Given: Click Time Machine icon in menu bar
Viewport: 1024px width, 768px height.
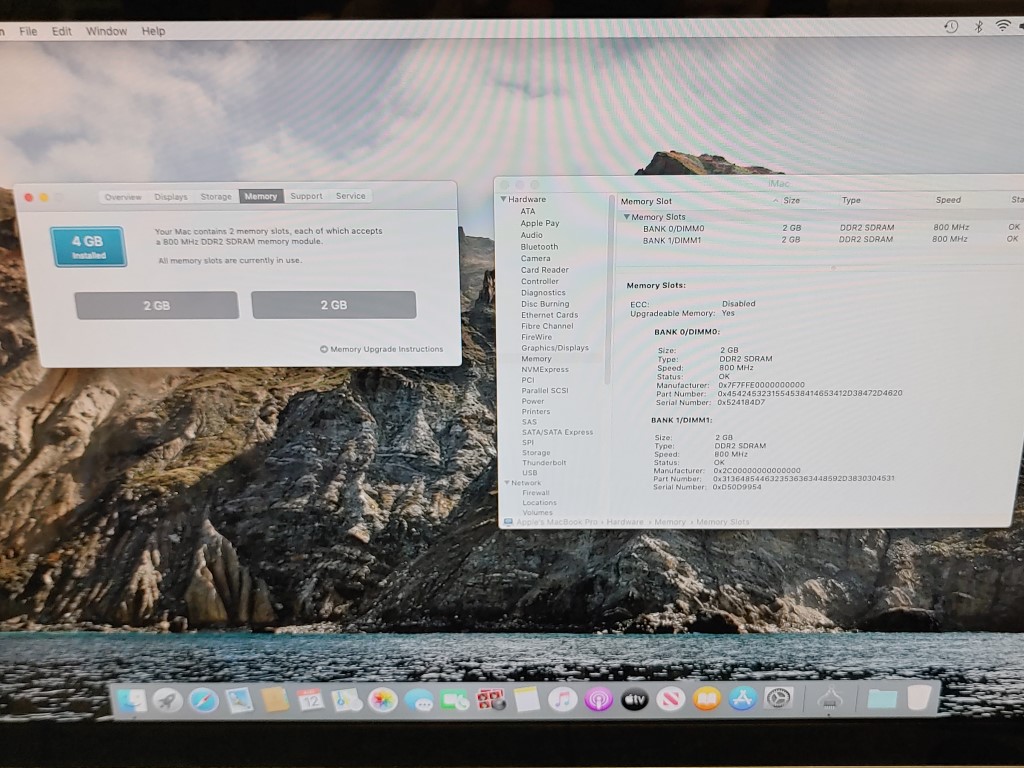Looking at the screenshot, I should pos(951,26).
